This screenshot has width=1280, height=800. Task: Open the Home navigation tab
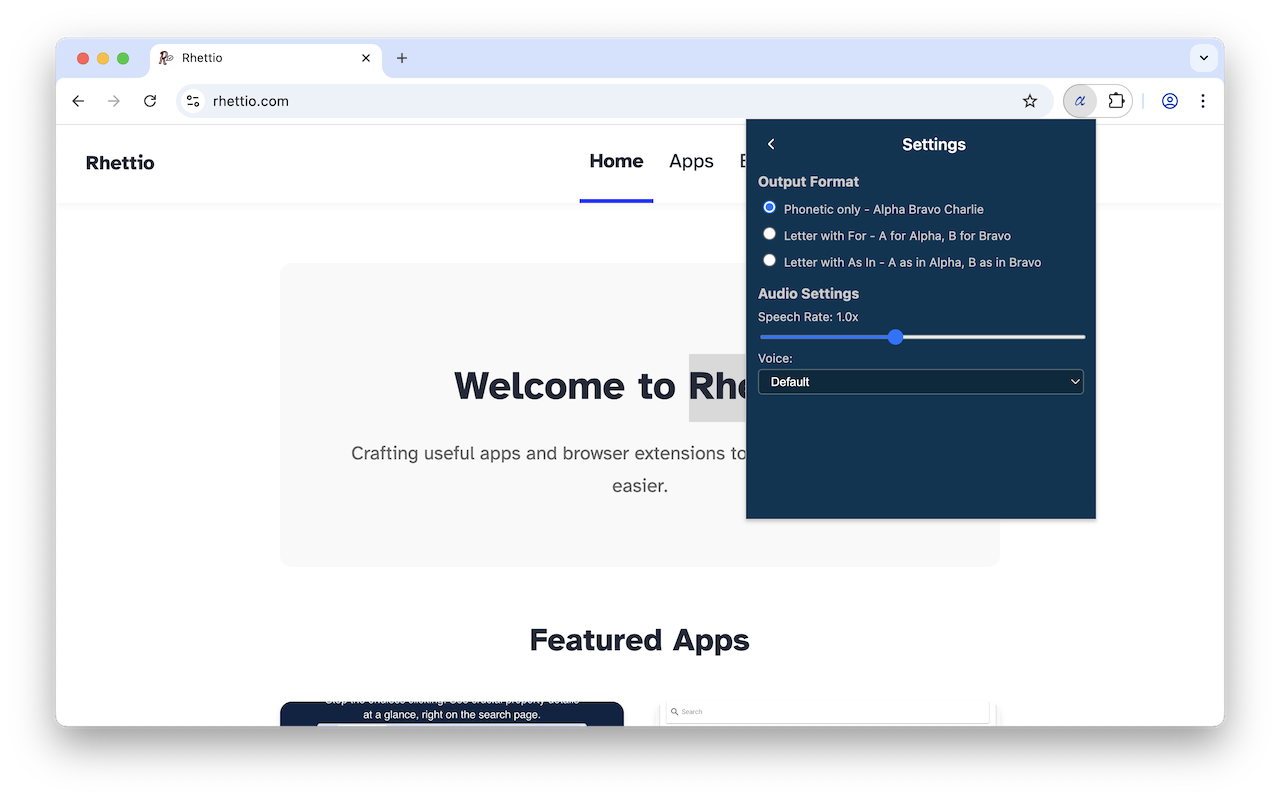pos(616,162)
